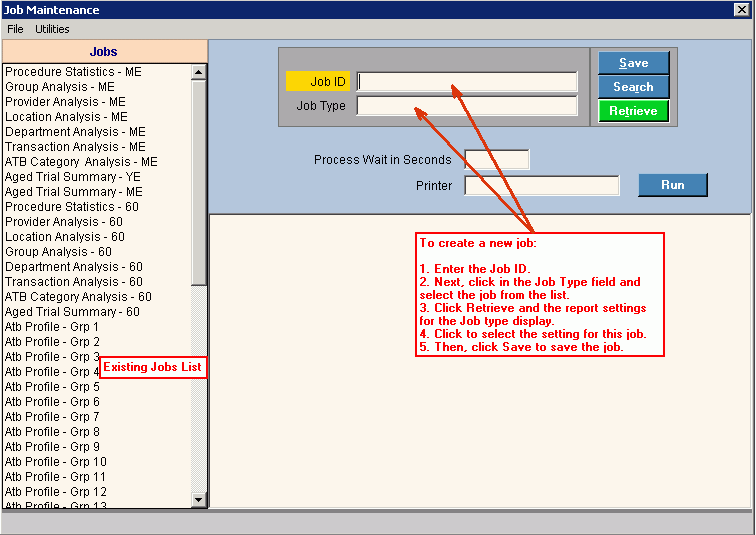The image size is (756, 535).
Task: Click the Run button
Action: pyautogui.click(x=672, y=185)
